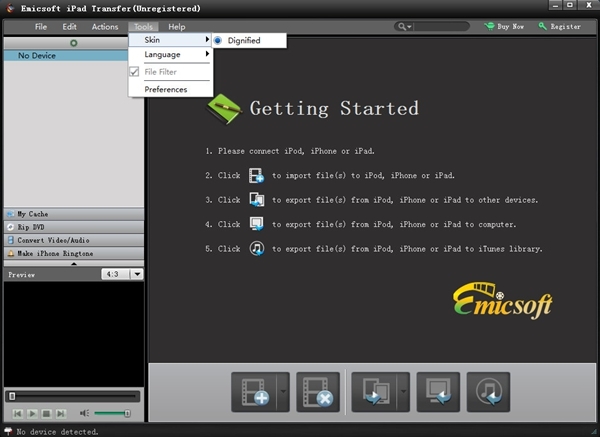Click the Export to iTunes library toolbar button
The image size is (600, 437).
coord(488,392)
